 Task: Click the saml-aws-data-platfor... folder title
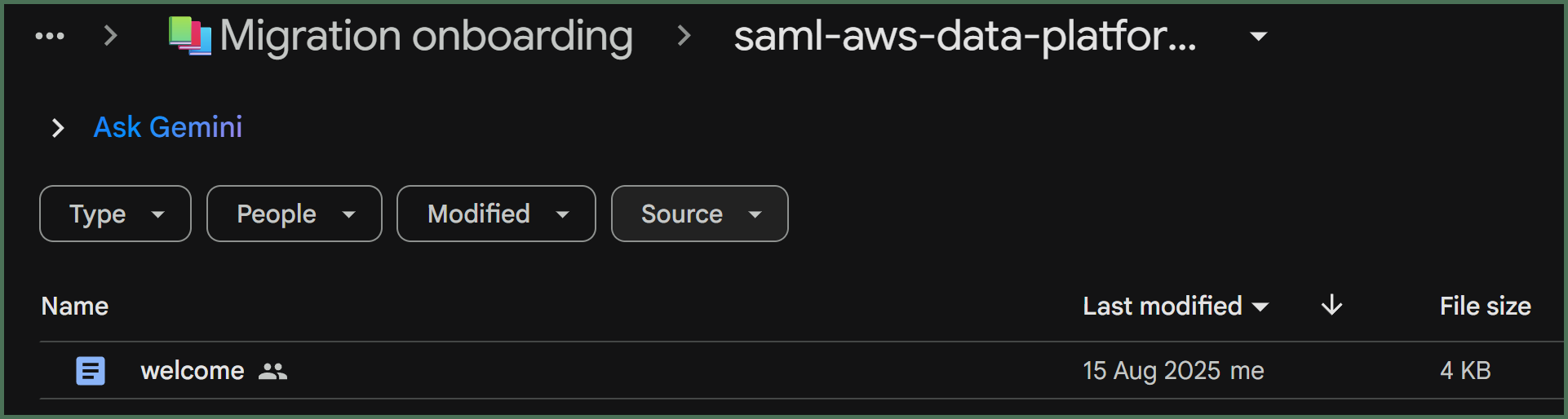965,36
